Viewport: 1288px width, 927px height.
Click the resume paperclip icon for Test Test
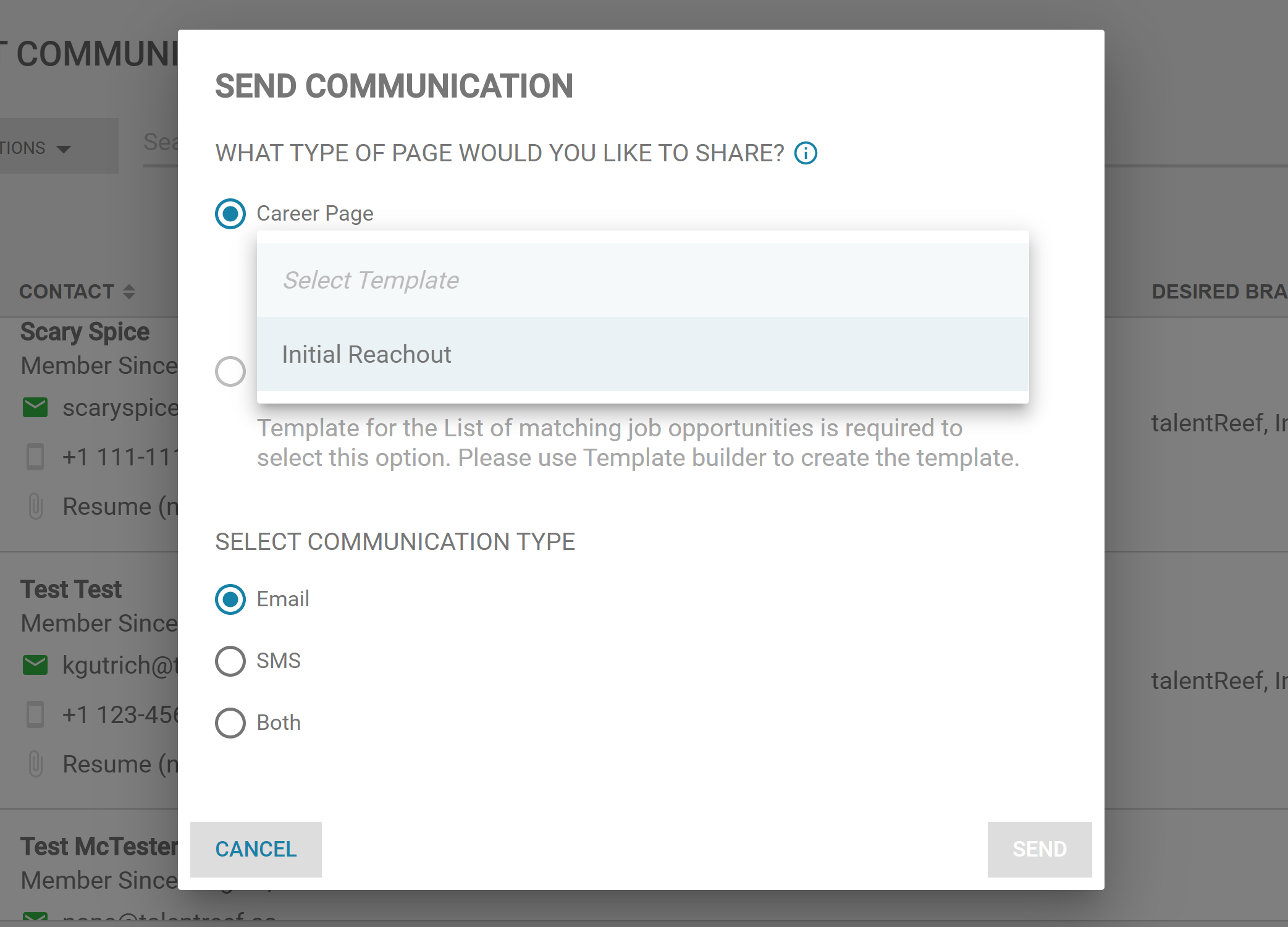point(35,764)
